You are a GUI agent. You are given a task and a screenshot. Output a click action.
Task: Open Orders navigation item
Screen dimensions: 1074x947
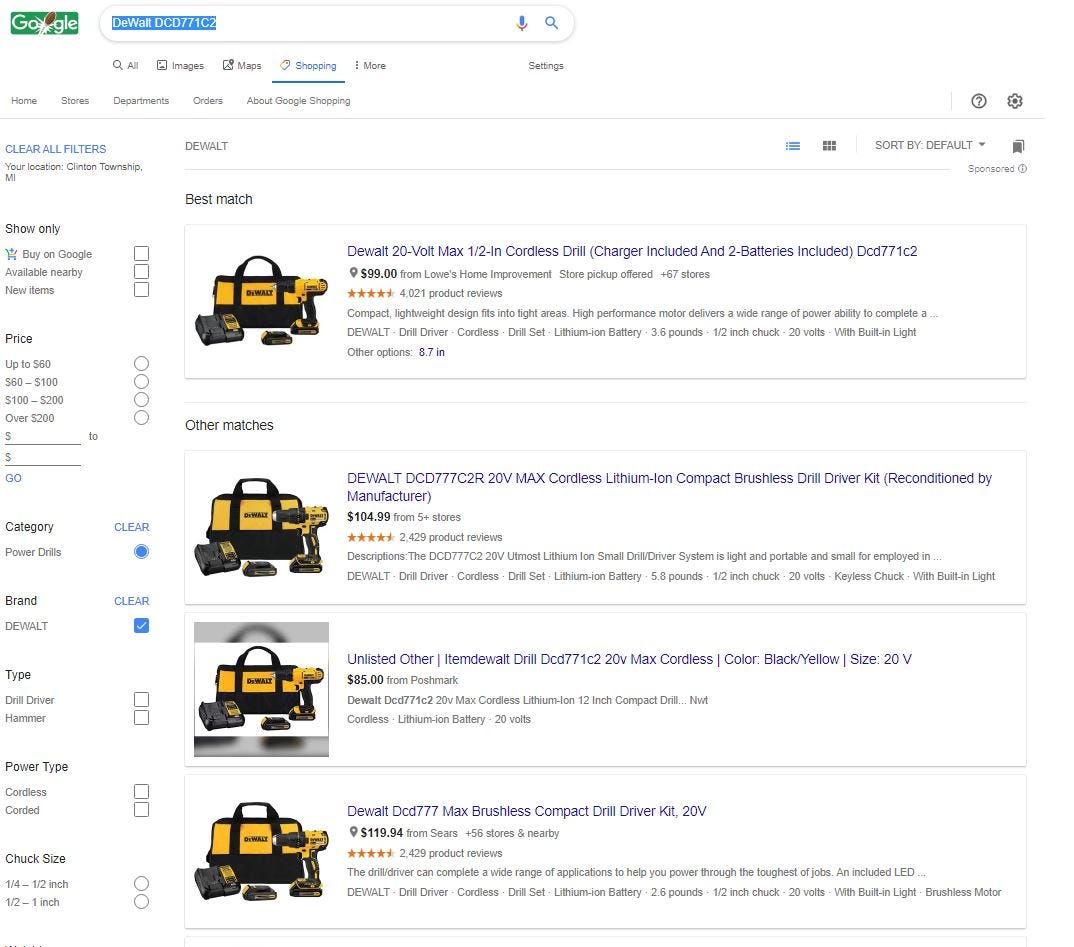point(208,101)
